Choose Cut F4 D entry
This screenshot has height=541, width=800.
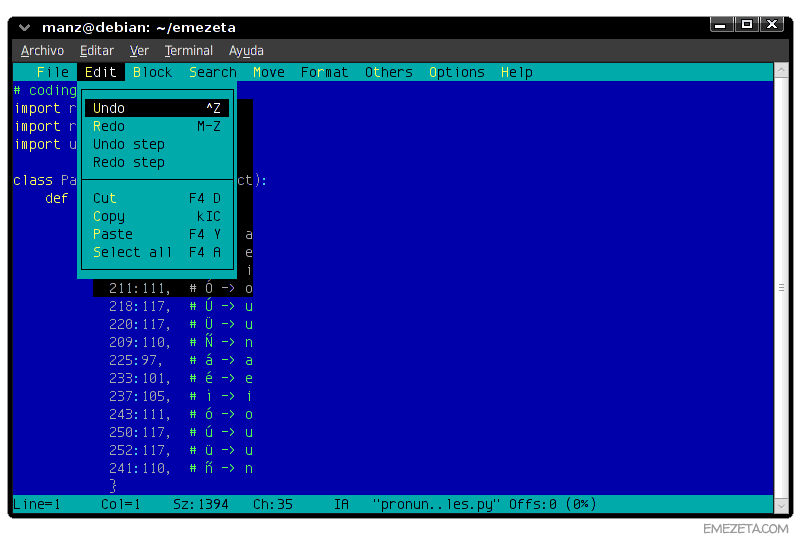coord(157,198)
